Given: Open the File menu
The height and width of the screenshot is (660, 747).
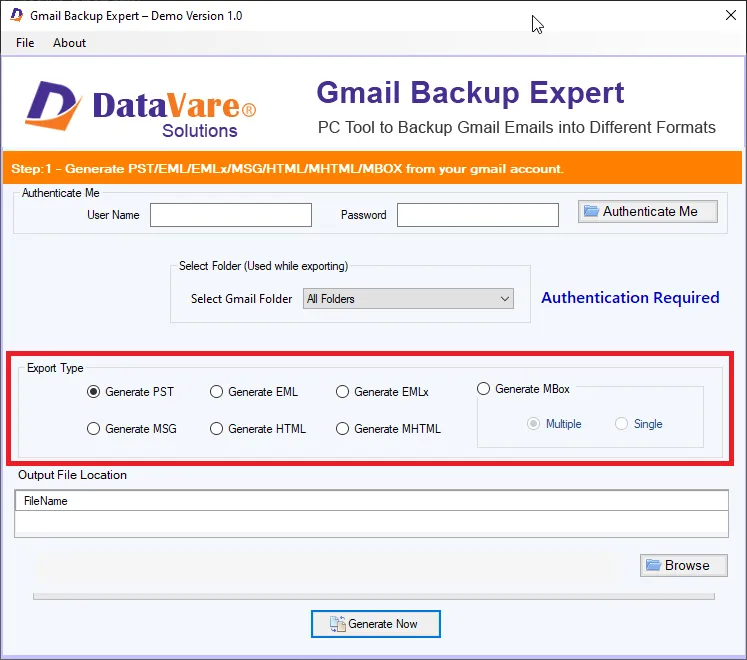Looking at the screenshot, I should (25, 43).
